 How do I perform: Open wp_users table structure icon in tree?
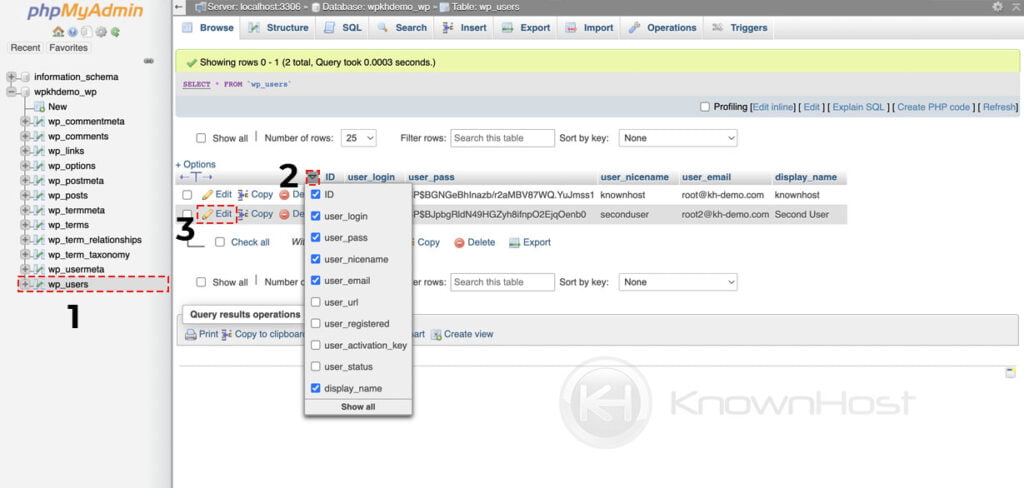[40, 284]
